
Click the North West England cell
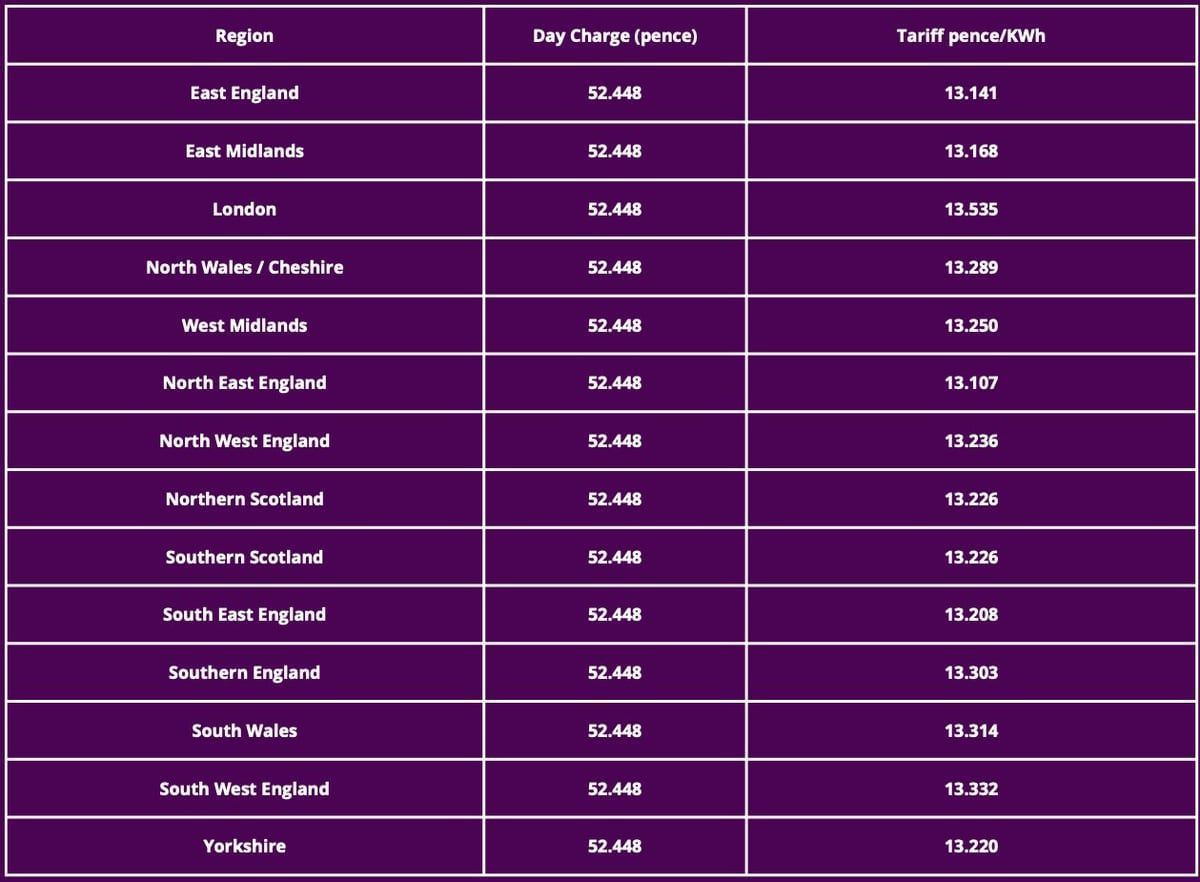pyautogui.click(x=244, y=441)
